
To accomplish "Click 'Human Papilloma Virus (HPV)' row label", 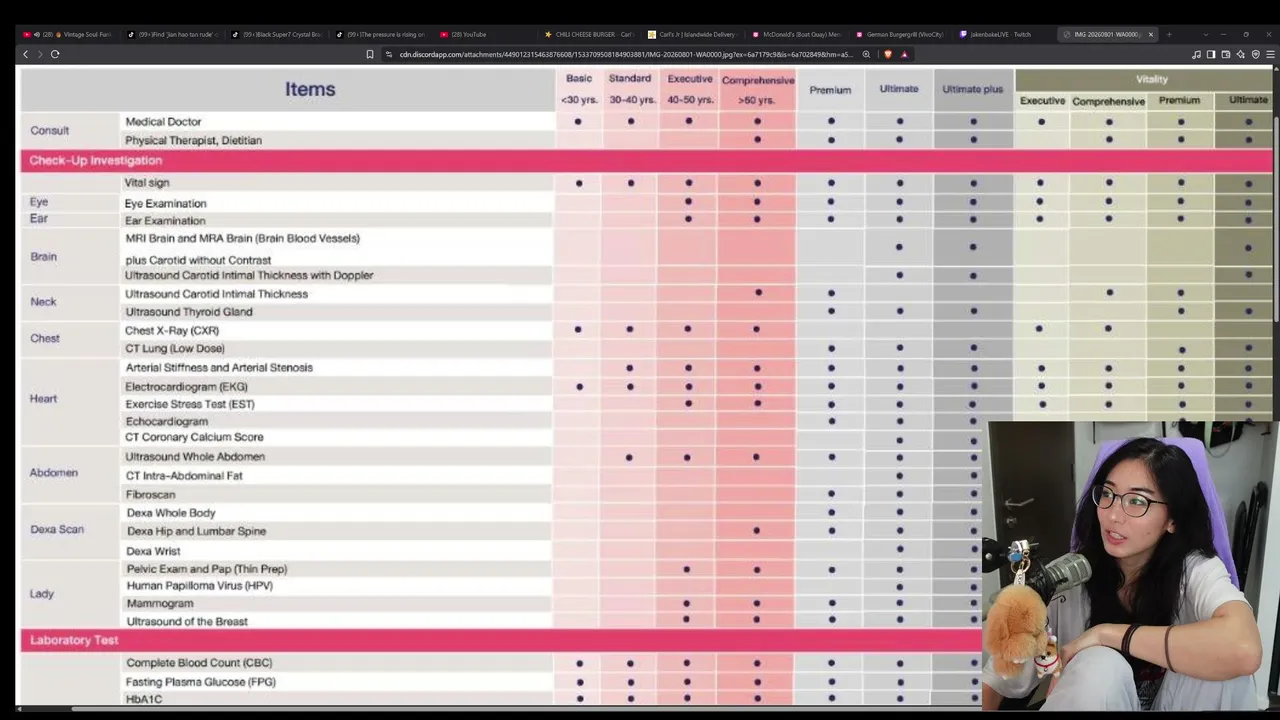I will [x=199, y=586].
